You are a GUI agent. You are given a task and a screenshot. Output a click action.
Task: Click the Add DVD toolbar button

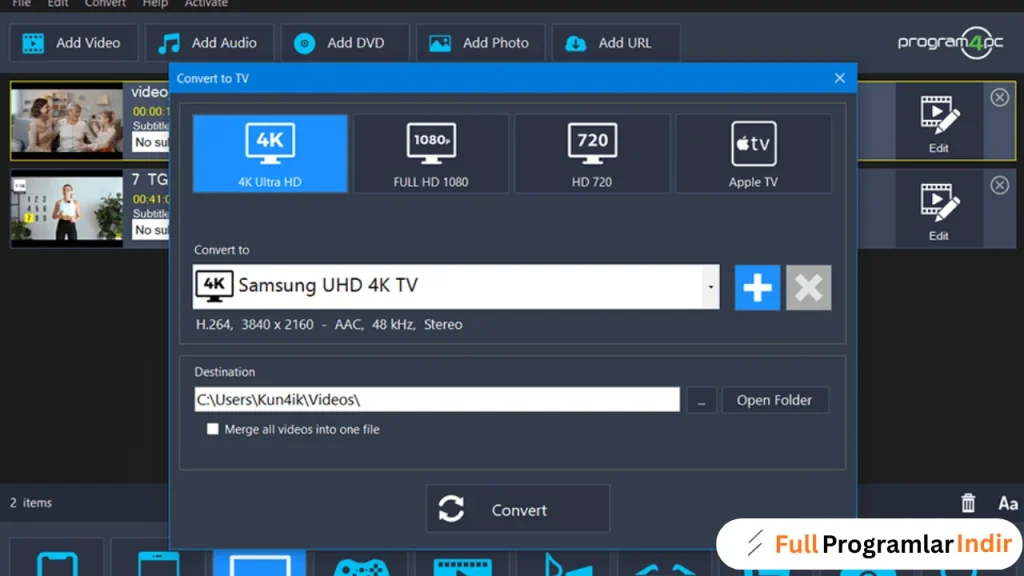coord(345,43)
